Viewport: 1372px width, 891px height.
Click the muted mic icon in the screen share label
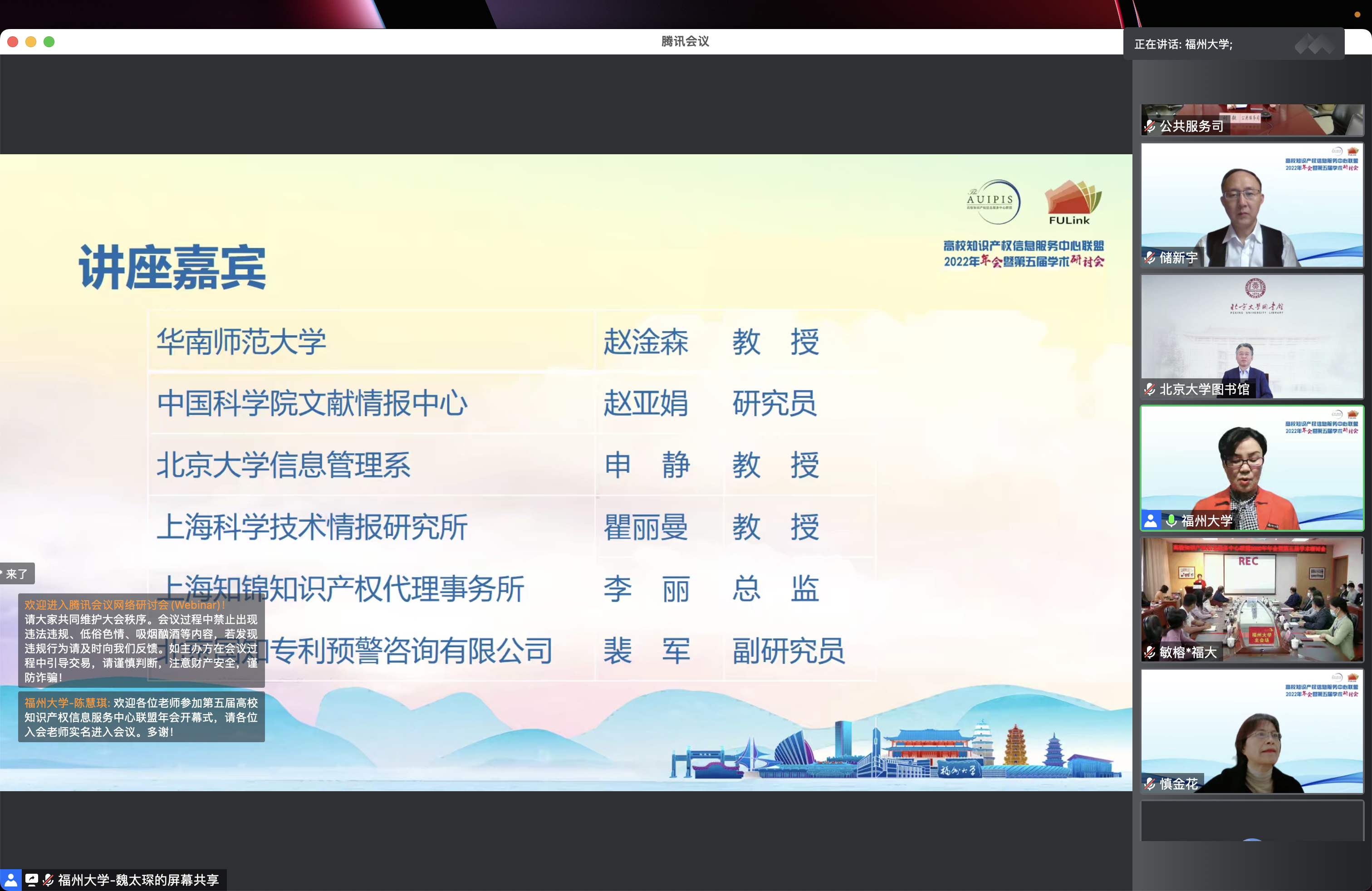click(x=49, y=880)
